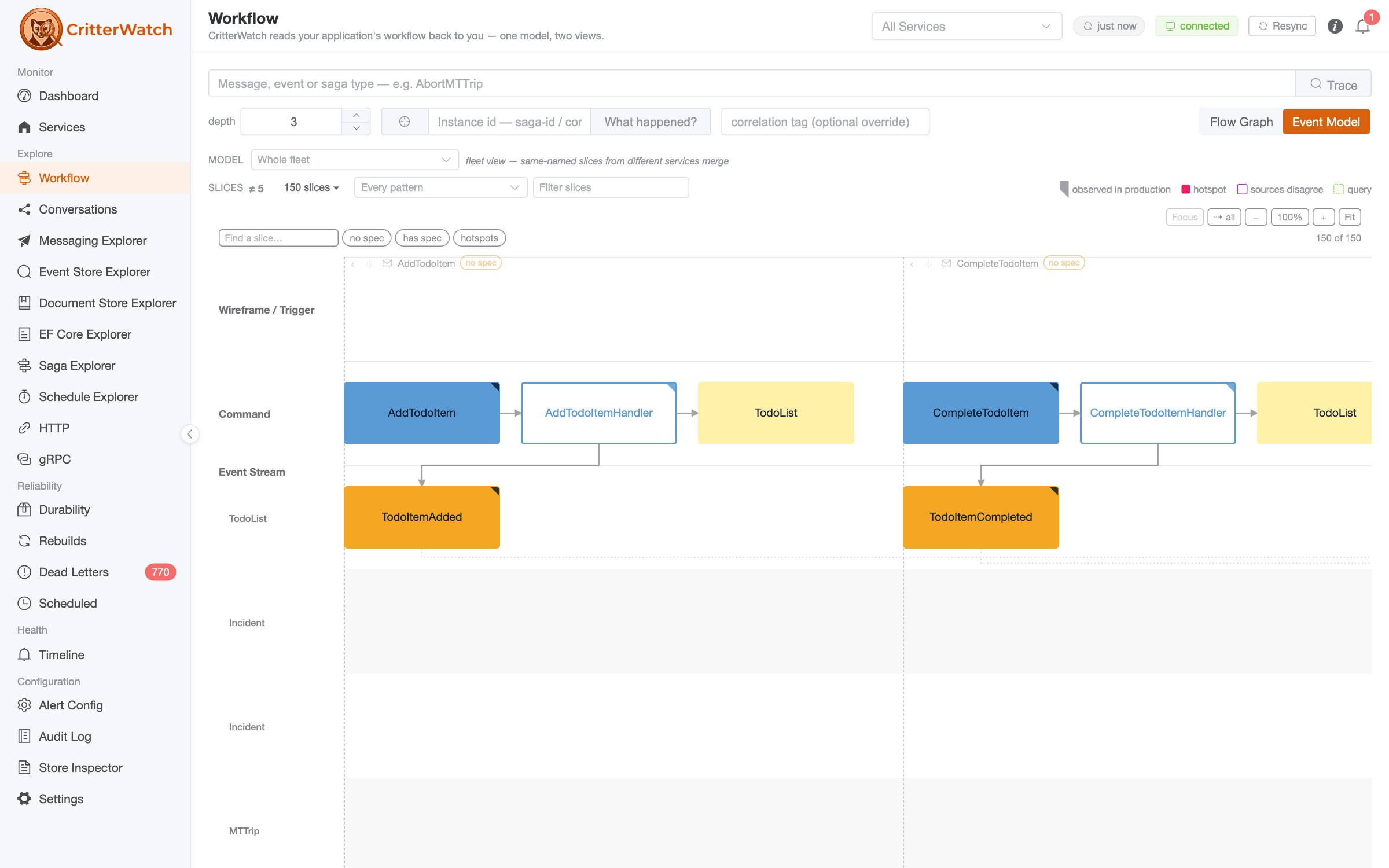Open the Whole fleet model dropdown
1389x868 pixels.
click(x=355, y=160)
